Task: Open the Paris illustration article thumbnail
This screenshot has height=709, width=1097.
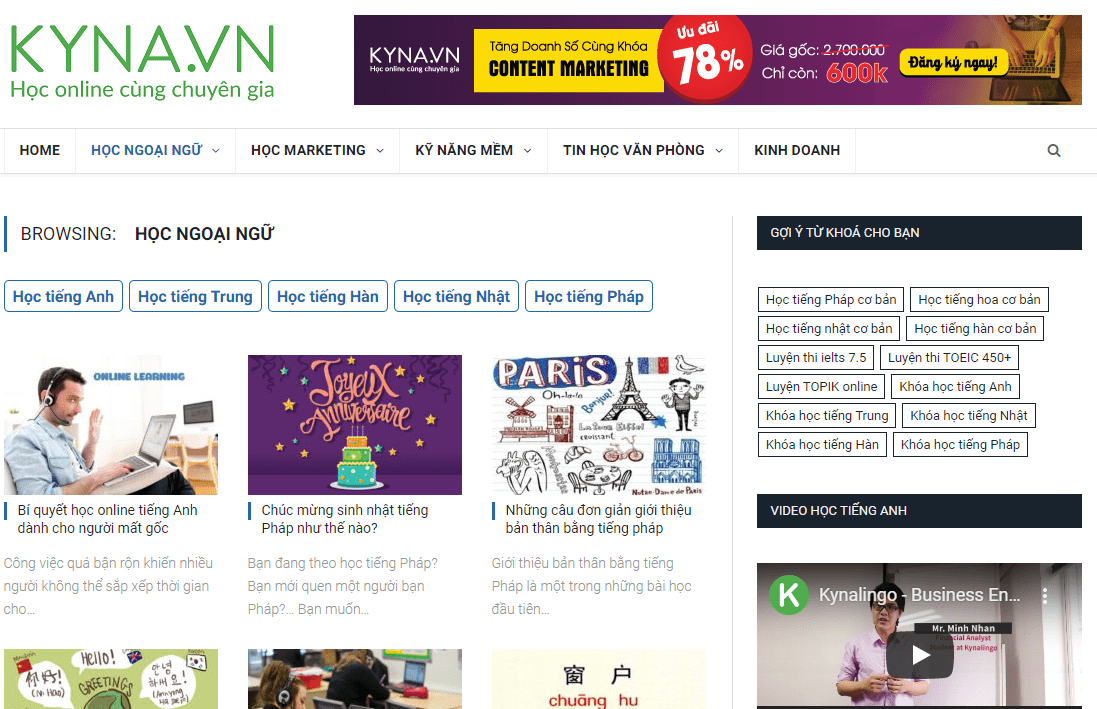Action: click(x=599, y=425)
